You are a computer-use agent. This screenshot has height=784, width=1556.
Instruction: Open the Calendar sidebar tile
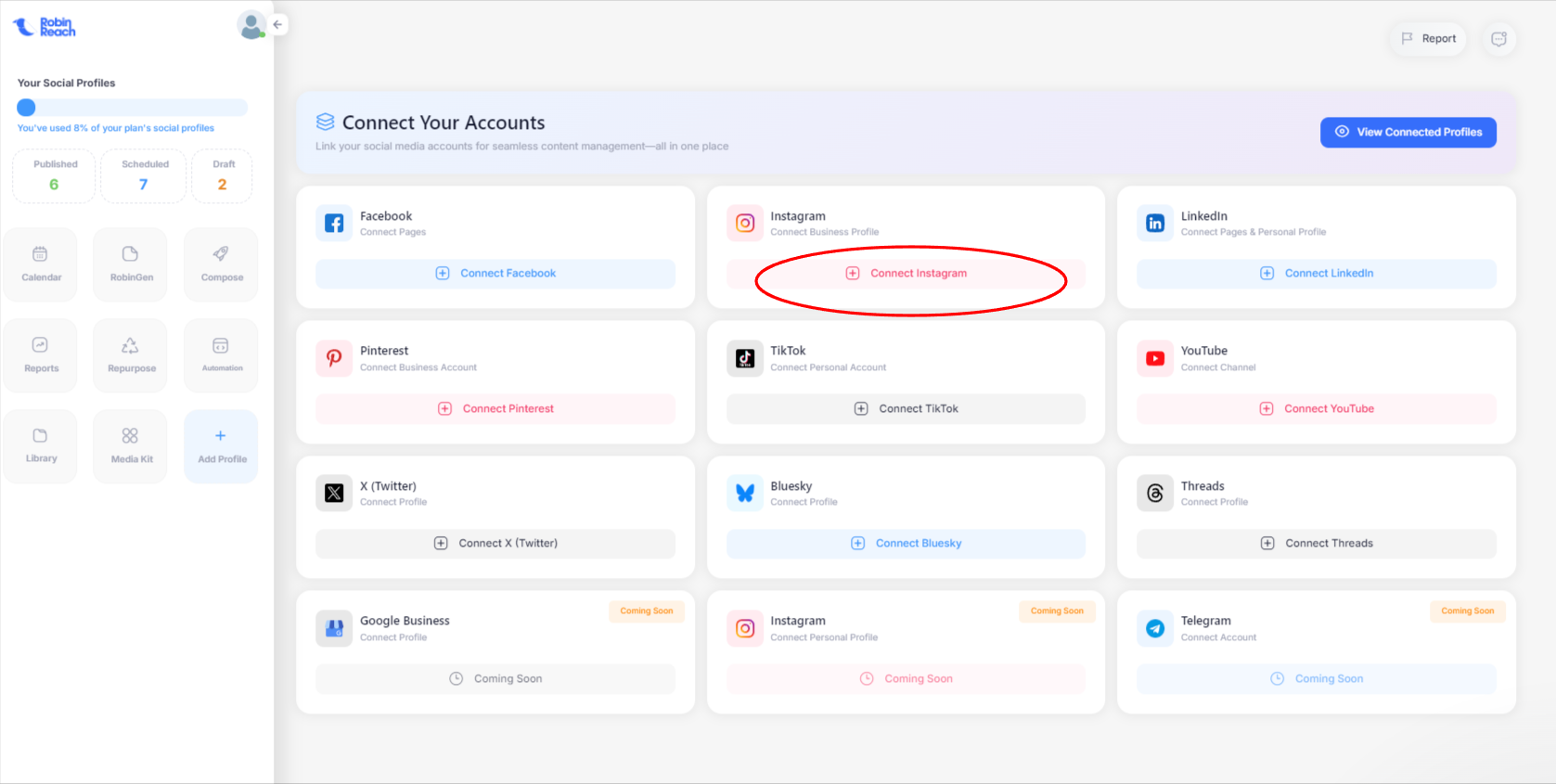point(41,264)
